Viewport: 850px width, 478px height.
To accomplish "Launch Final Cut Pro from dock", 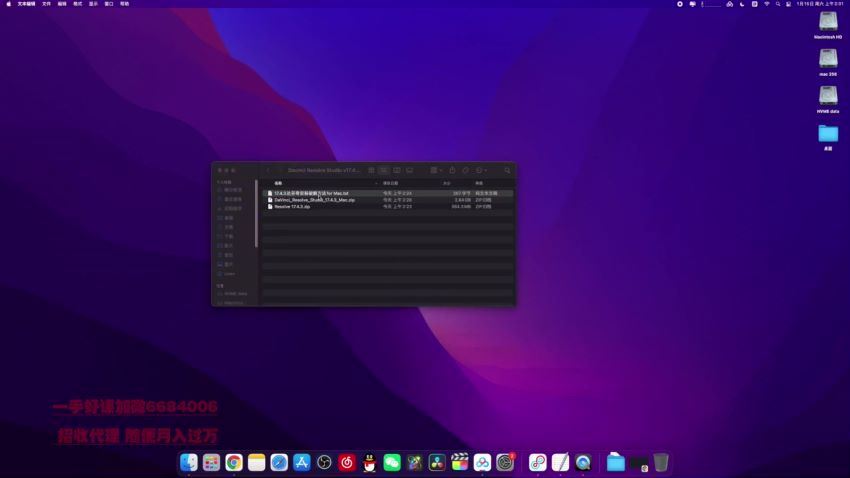I will coord(460,462).
